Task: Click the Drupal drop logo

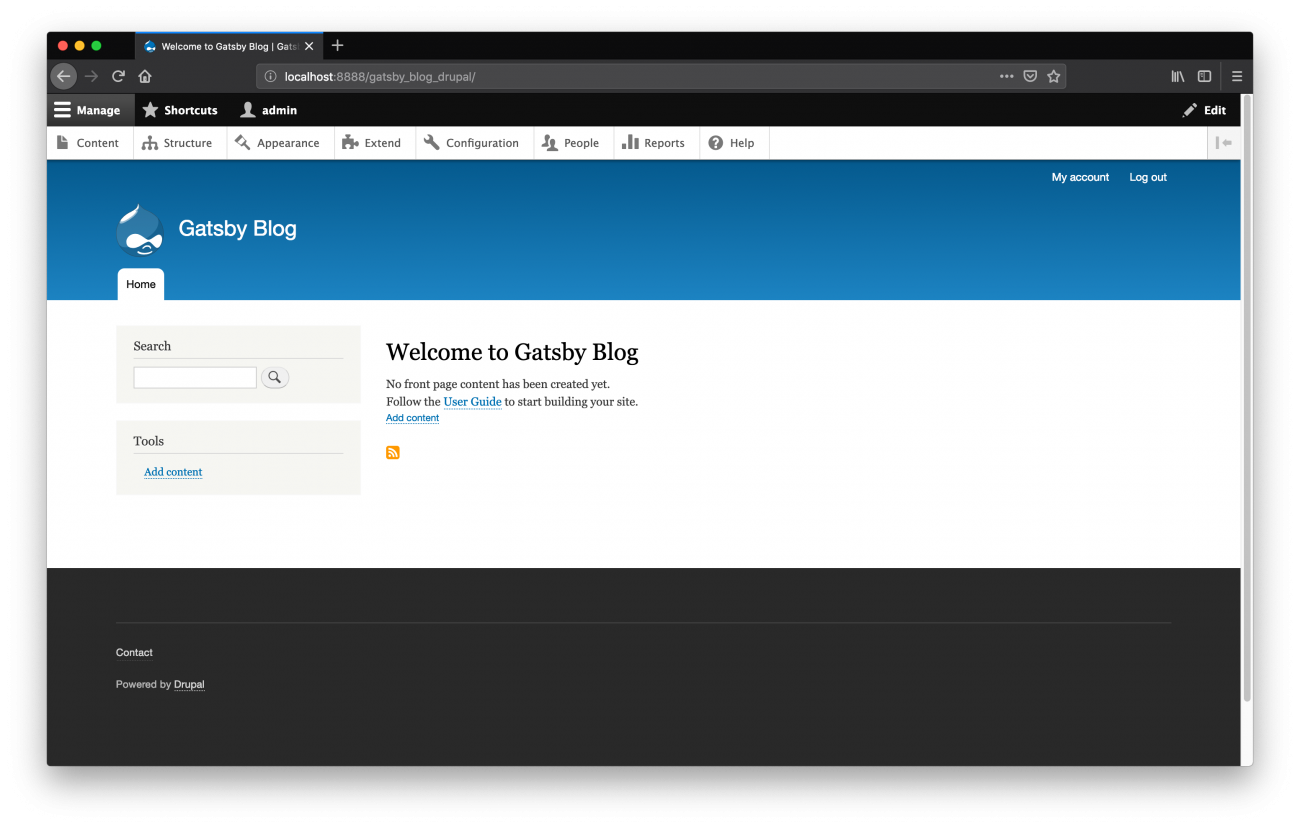Action: pyautogui.click(x=139, y=230)
